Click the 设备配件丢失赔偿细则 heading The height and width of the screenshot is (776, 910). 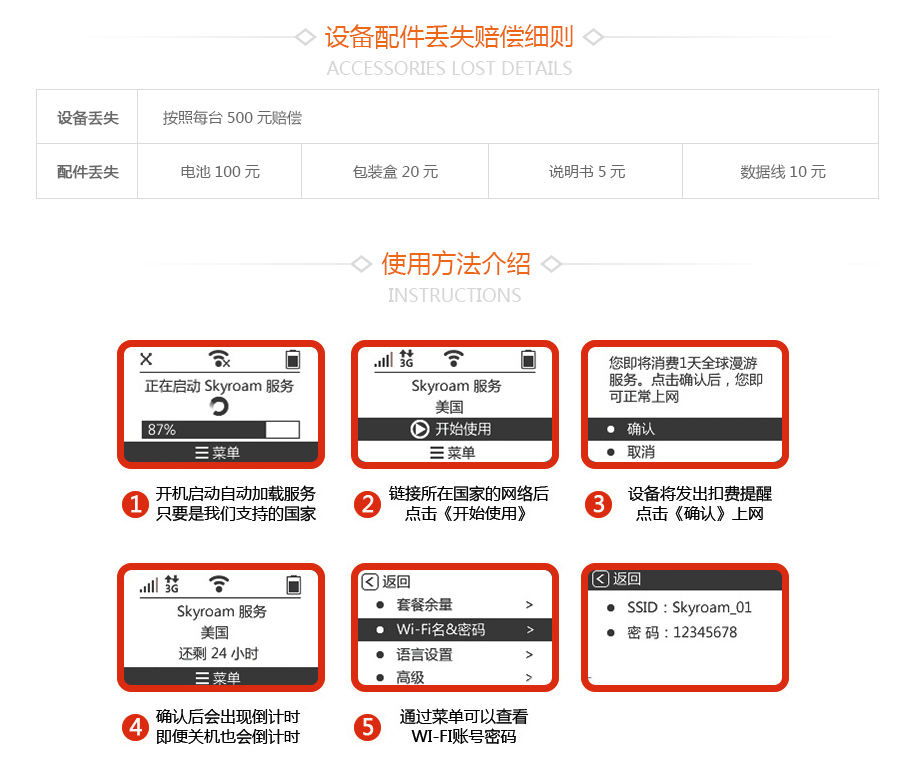[449, 37]
